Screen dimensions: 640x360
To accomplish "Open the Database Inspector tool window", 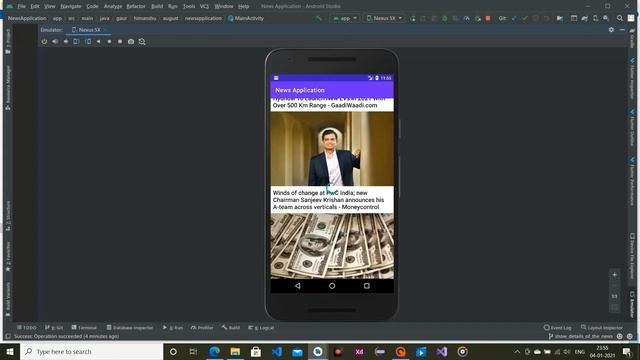I will [130, 327].
